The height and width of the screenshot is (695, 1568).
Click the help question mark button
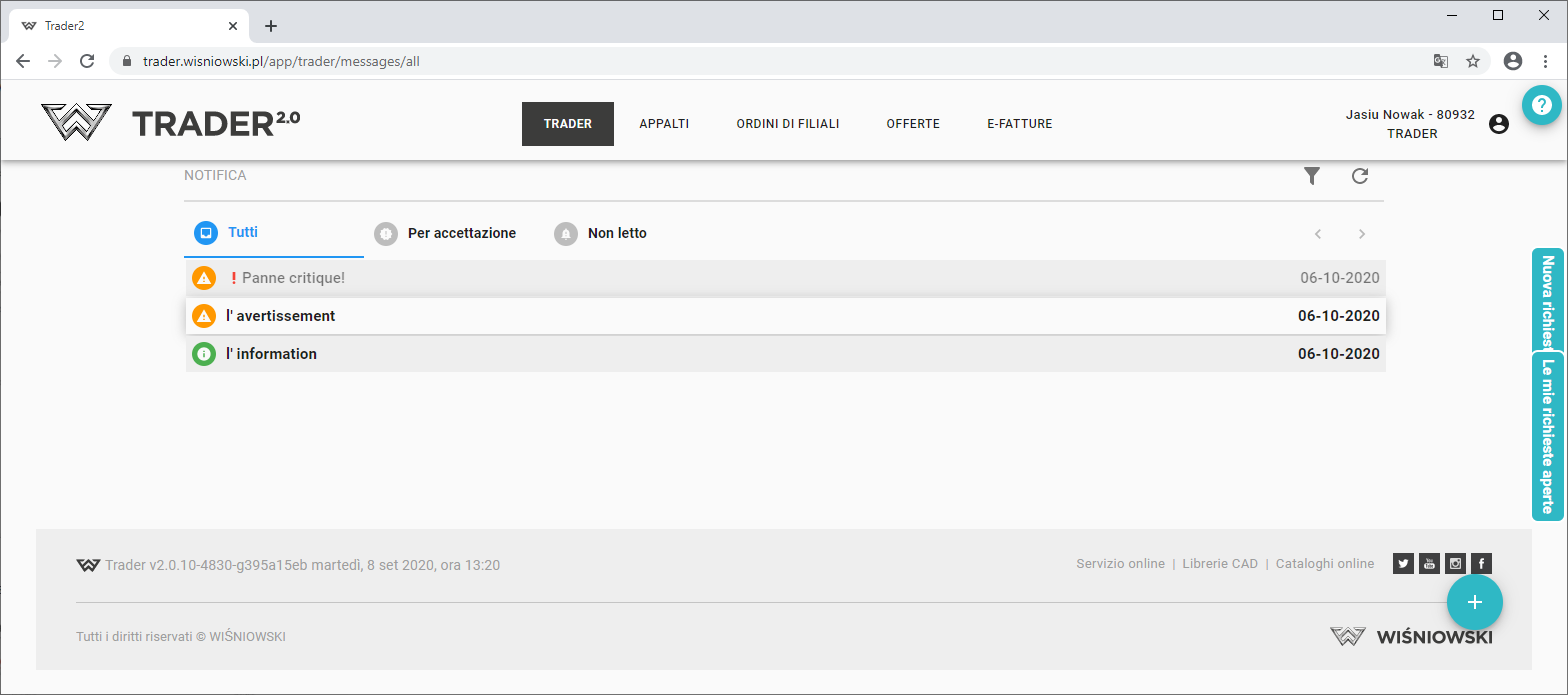(1541, 105)
